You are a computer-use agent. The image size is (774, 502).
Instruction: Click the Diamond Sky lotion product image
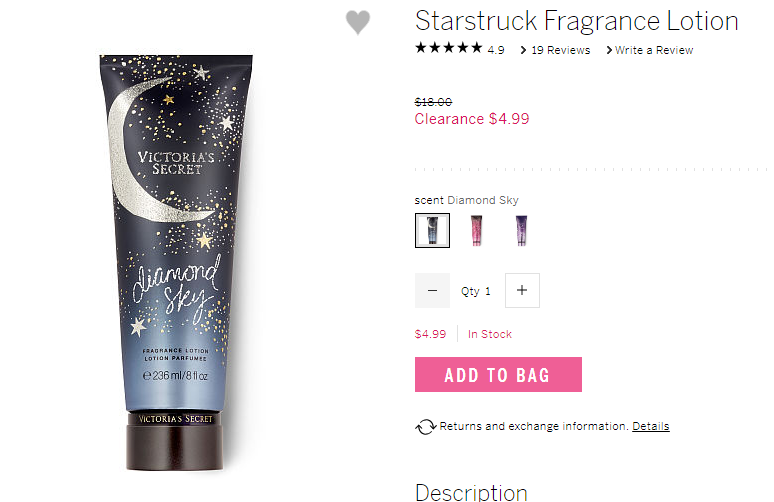(x=176, y=263)
